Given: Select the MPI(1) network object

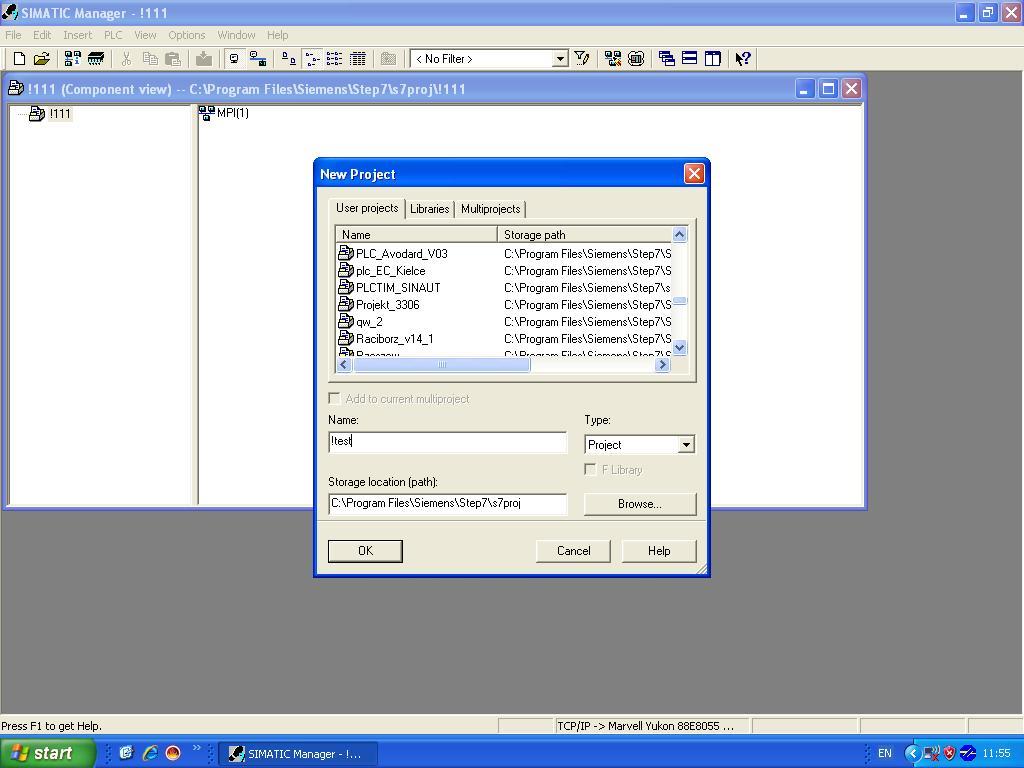Looking at the screenshot, I should pos(224,113).
